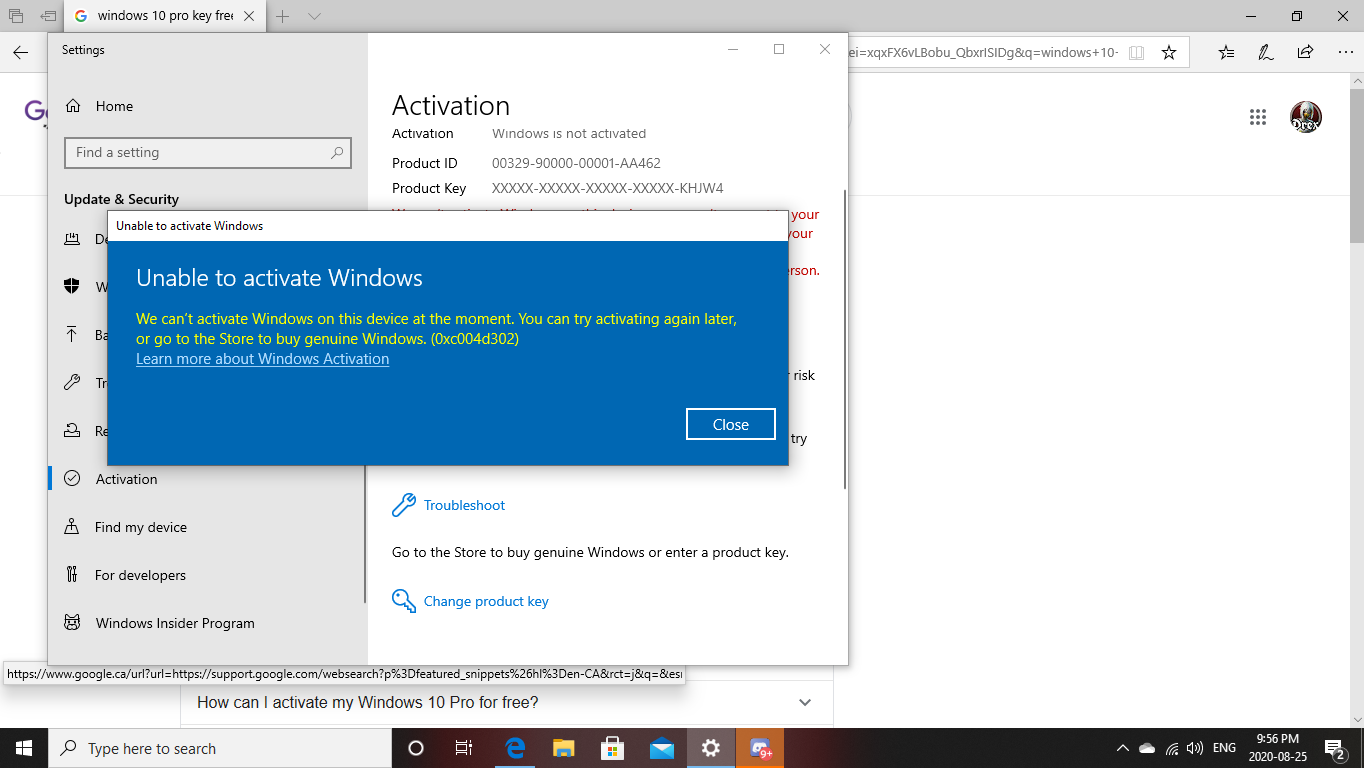Click the Backup upload arrow icon

click(x=72, y=334)
